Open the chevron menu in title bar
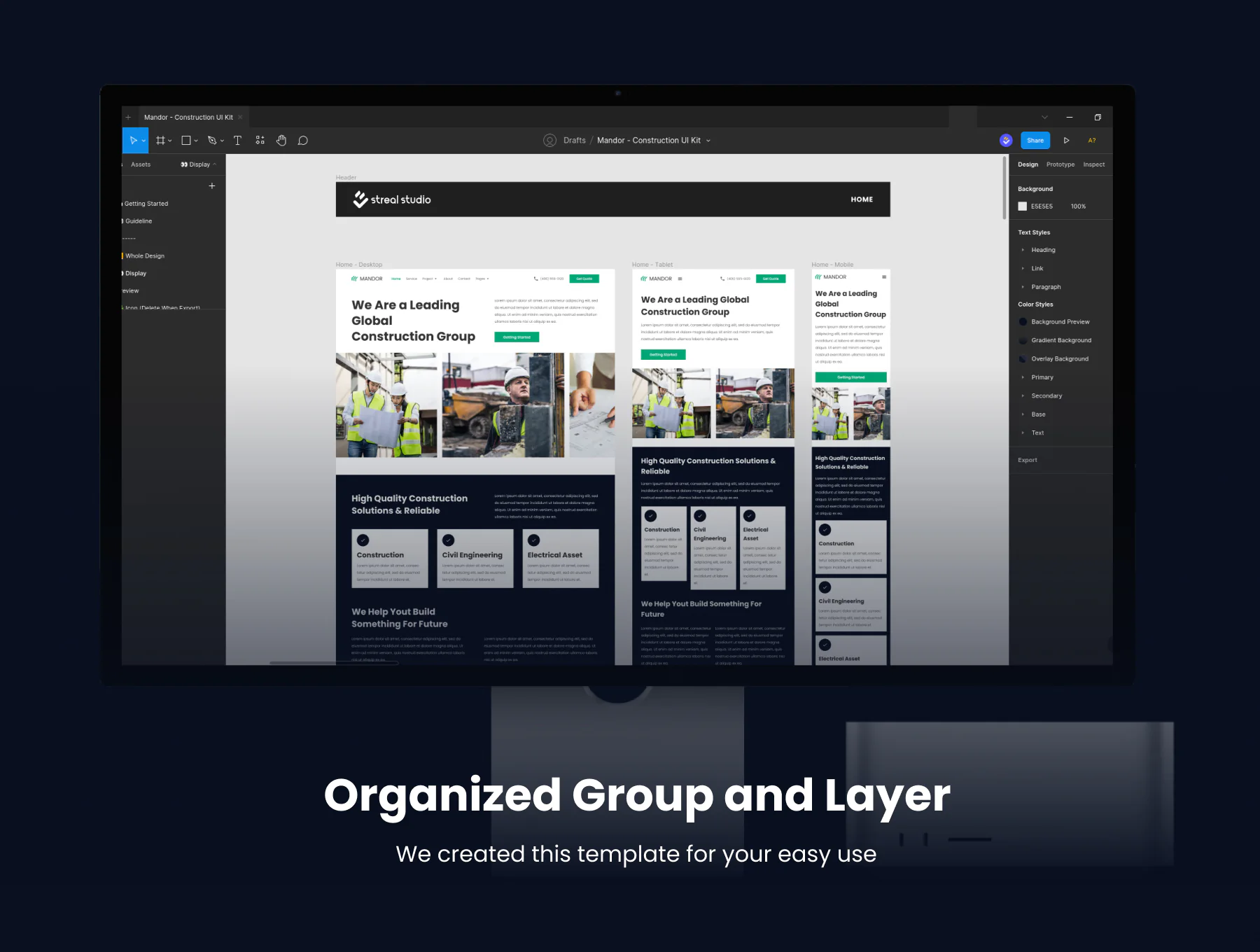The image size is (1260, 952). point(1044,118)
